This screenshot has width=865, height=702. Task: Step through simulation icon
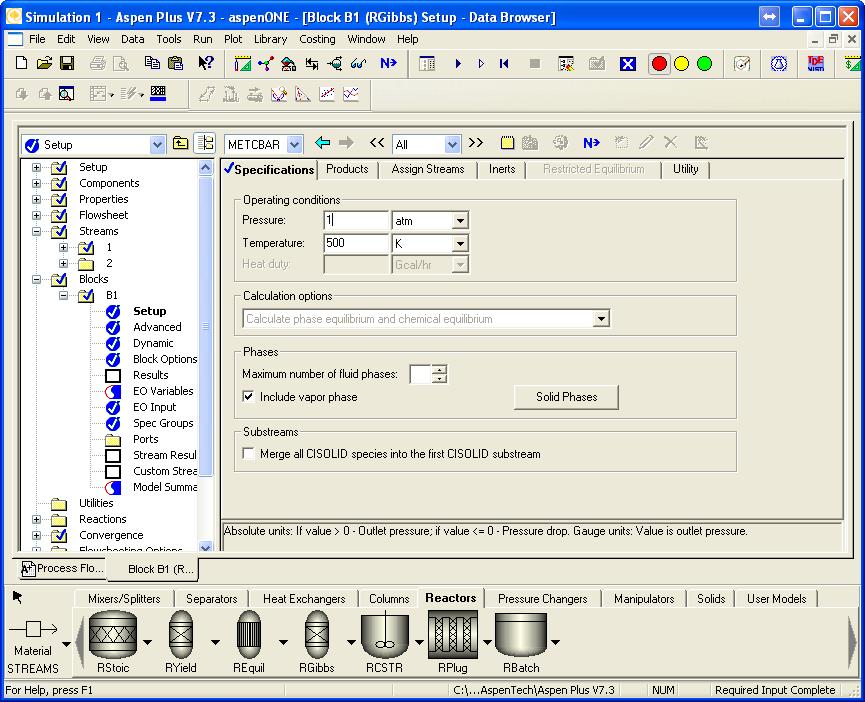tap(481, 63)
